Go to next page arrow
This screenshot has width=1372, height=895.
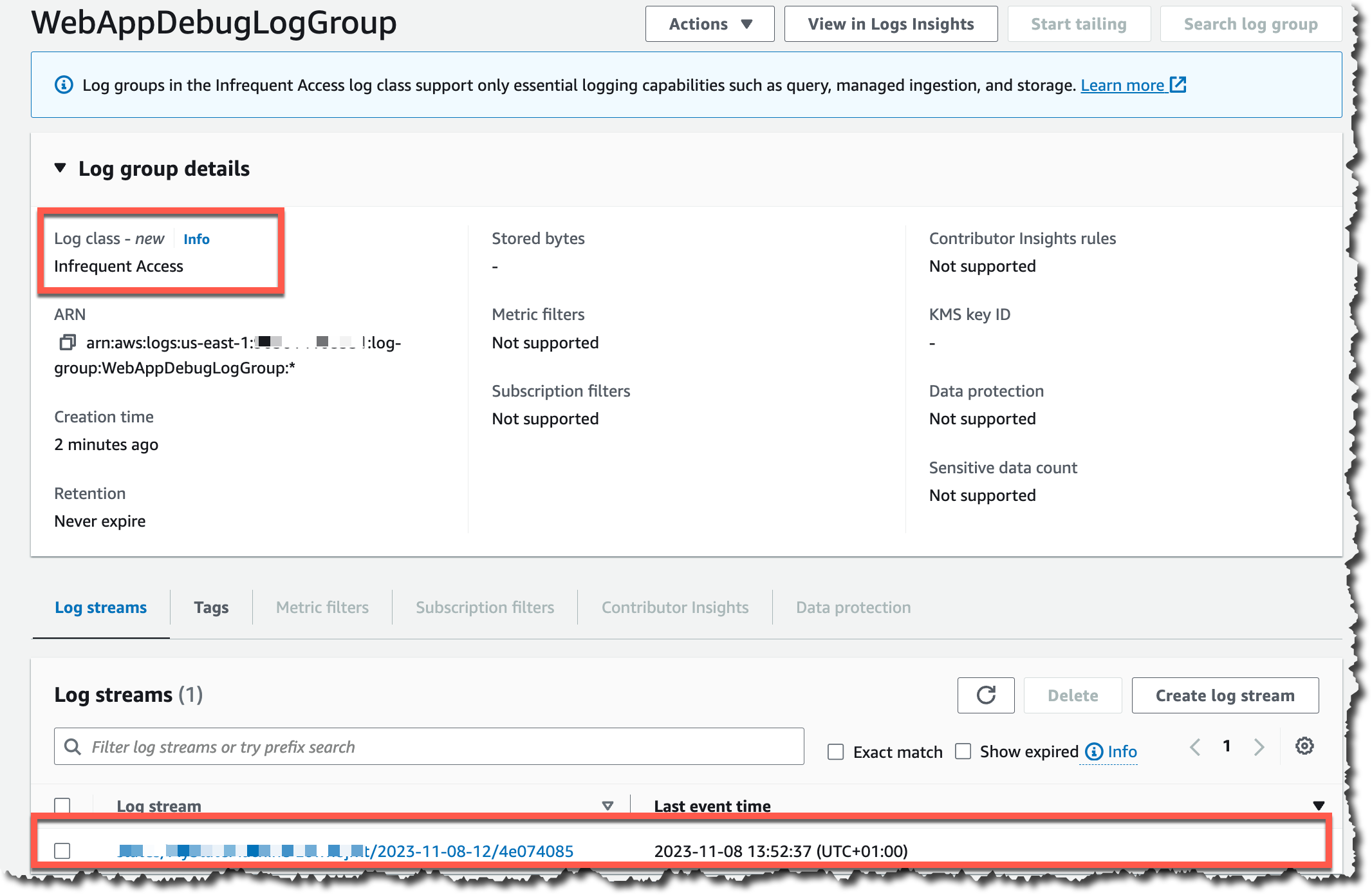click(1259, 747)
